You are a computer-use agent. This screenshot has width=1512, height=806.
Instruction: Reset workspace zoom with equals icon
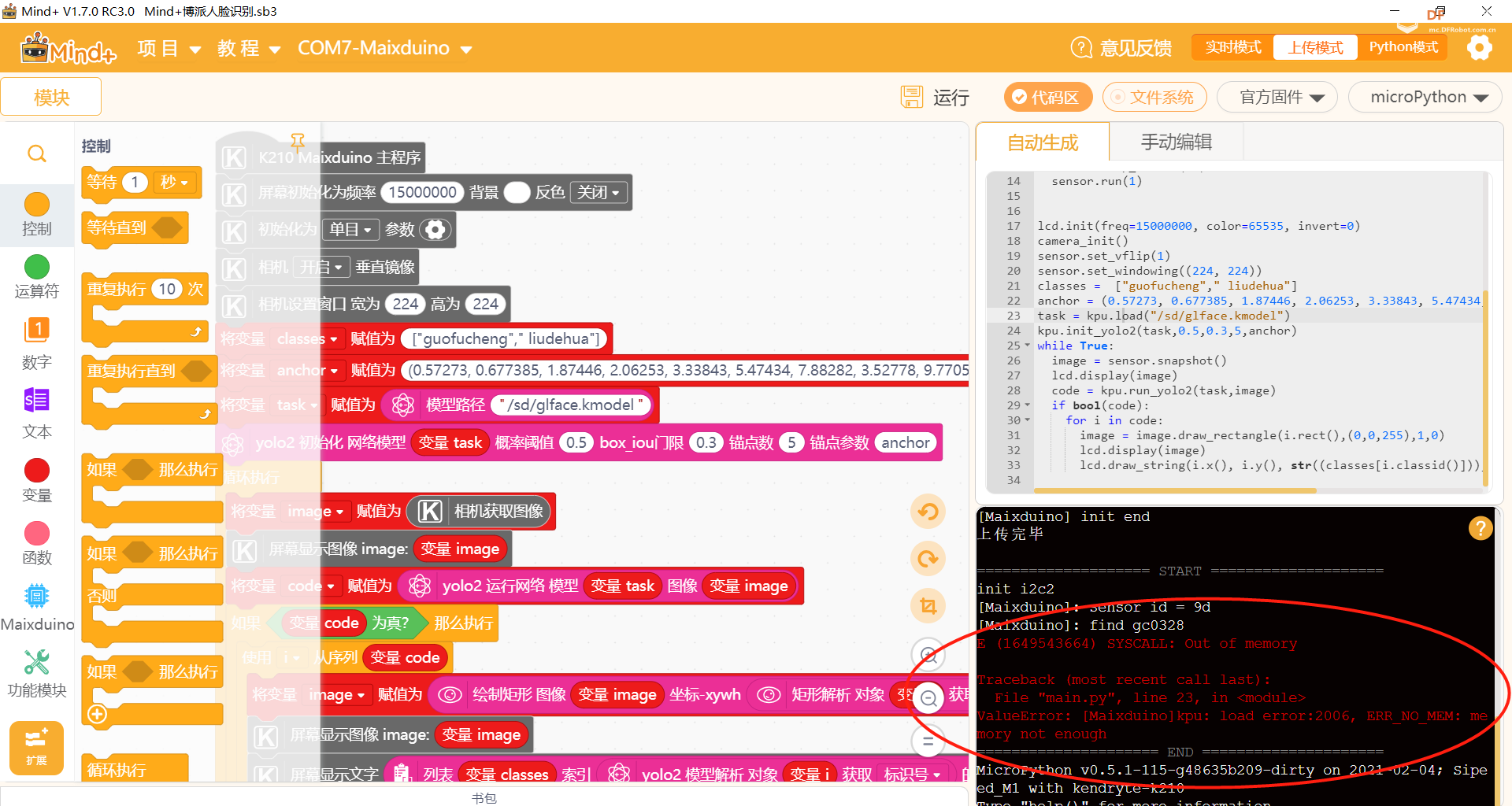(928, 741)
